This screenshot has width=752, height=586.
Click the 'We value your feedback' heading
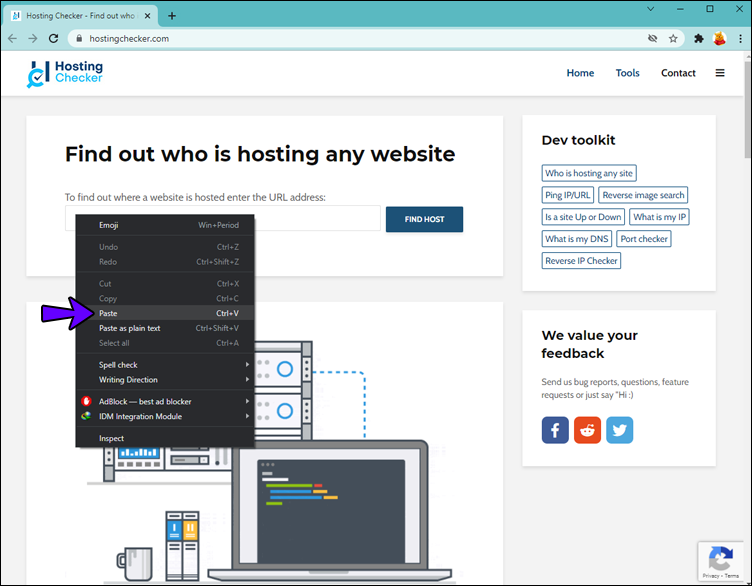589,344
